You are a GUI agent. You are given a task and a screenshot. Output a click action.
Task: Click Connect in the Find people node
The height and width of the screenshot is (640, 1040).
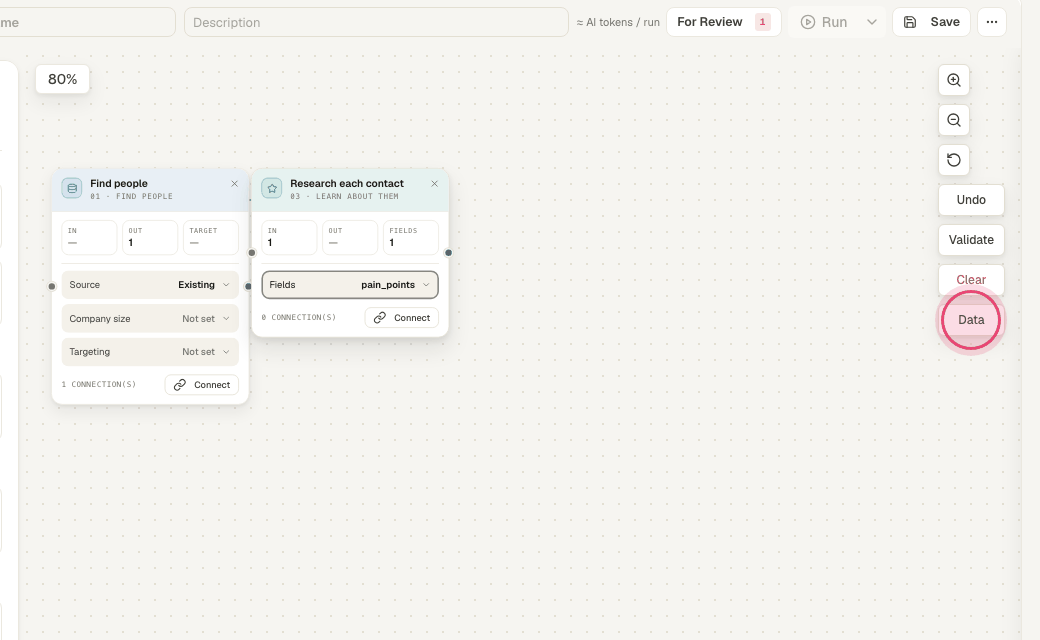pyautogui.click(x=202, y=385)
